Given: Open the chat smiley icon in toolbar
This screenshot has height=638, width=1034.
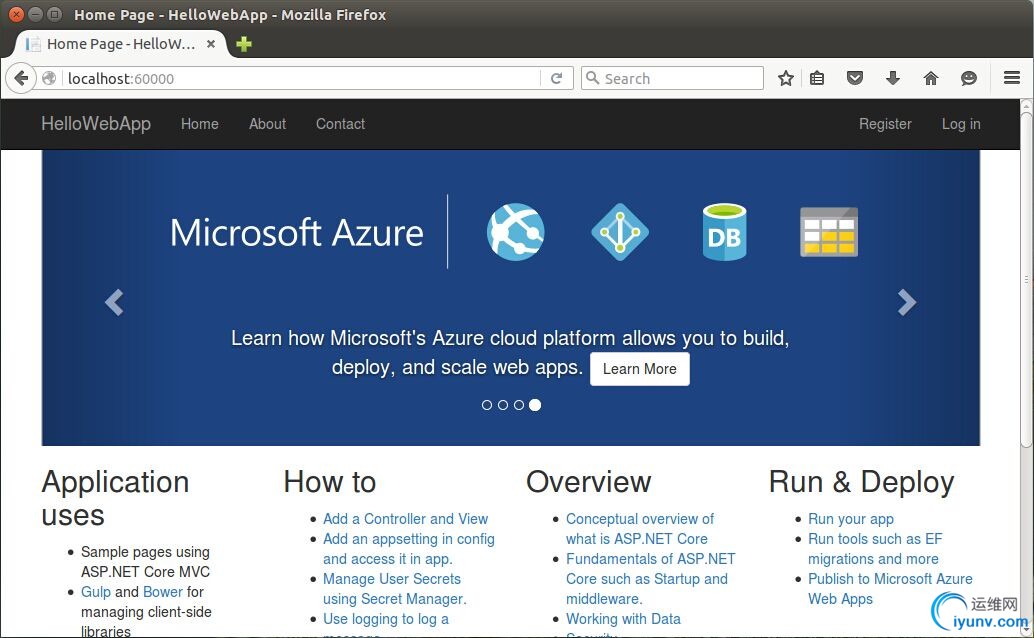Looking at the screenshot, I should pyautogui.click(x=969, y=79).
